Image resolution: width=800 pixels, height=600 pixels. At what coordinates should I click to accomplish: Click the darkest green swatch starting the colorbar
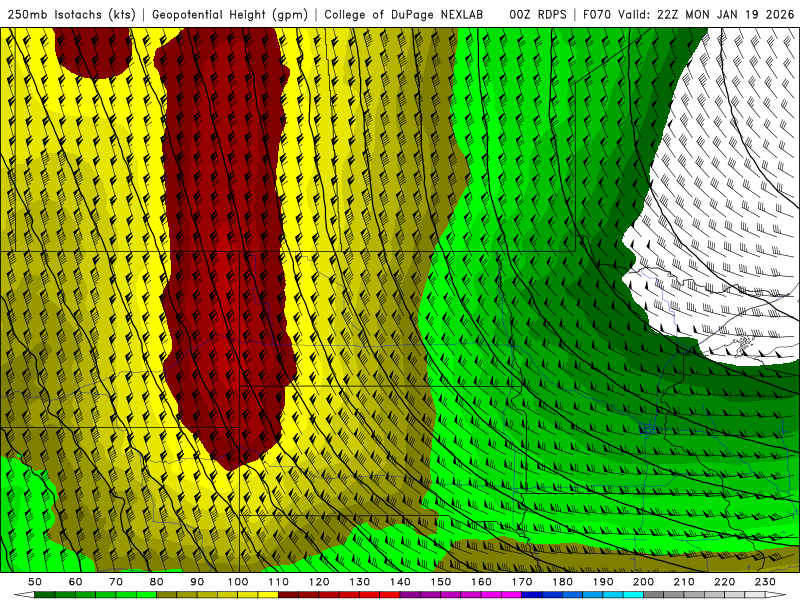coord(45,595)
